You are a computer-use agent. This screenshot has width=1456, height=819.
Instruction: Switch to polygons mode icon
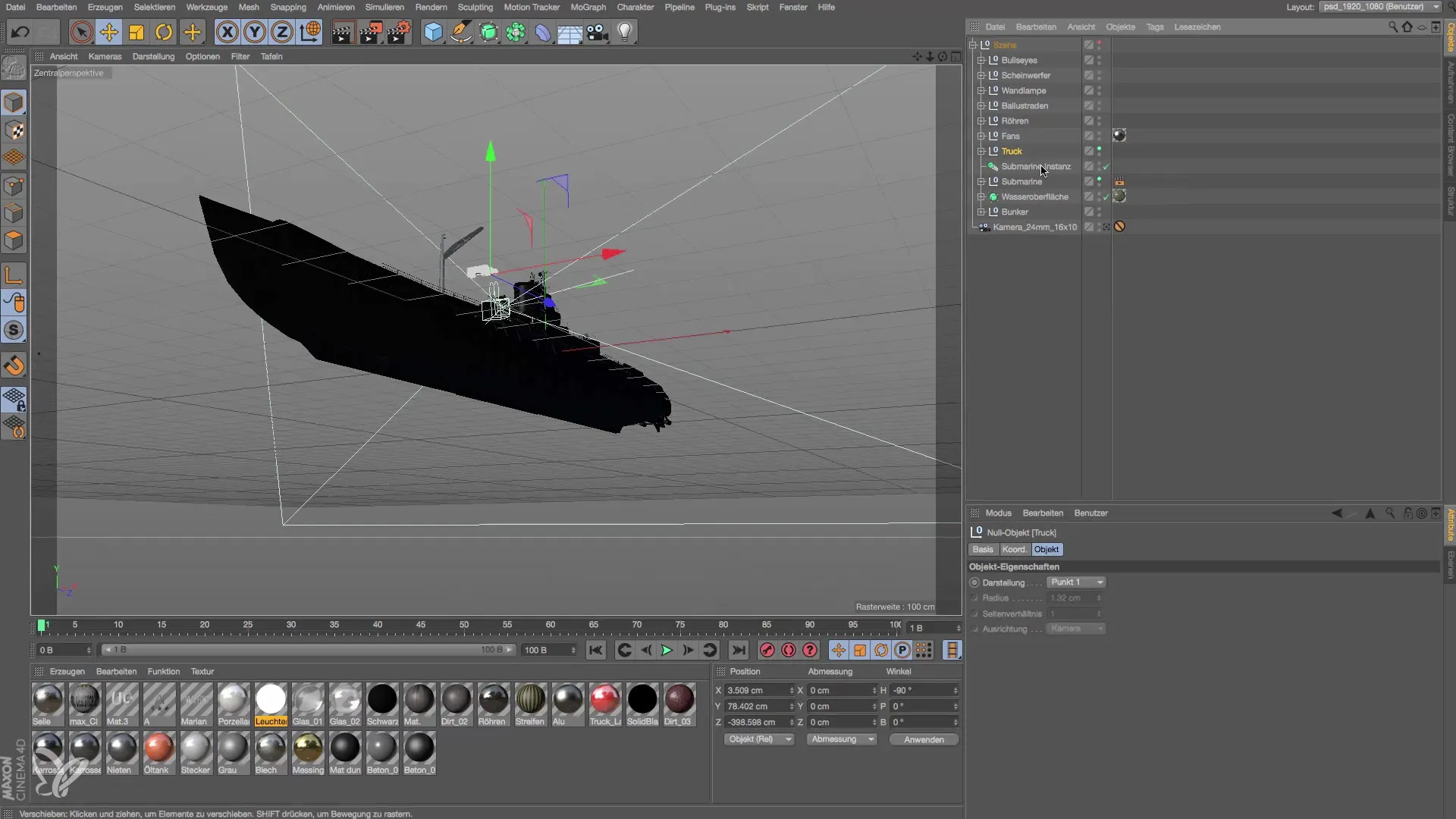pos(14,241)
